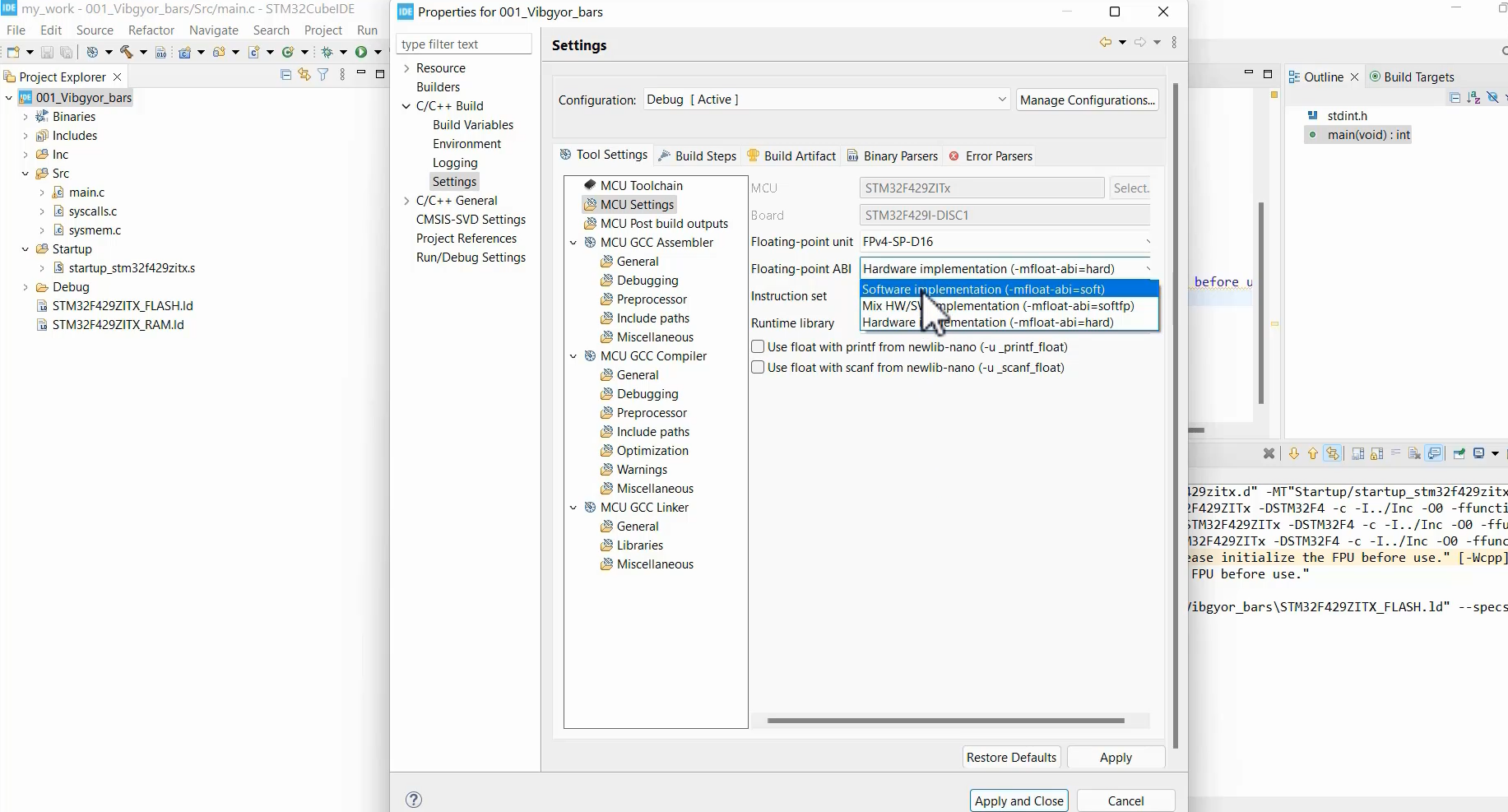Go back using dialog's yellow back arrow

click(x=1105, y=42)
